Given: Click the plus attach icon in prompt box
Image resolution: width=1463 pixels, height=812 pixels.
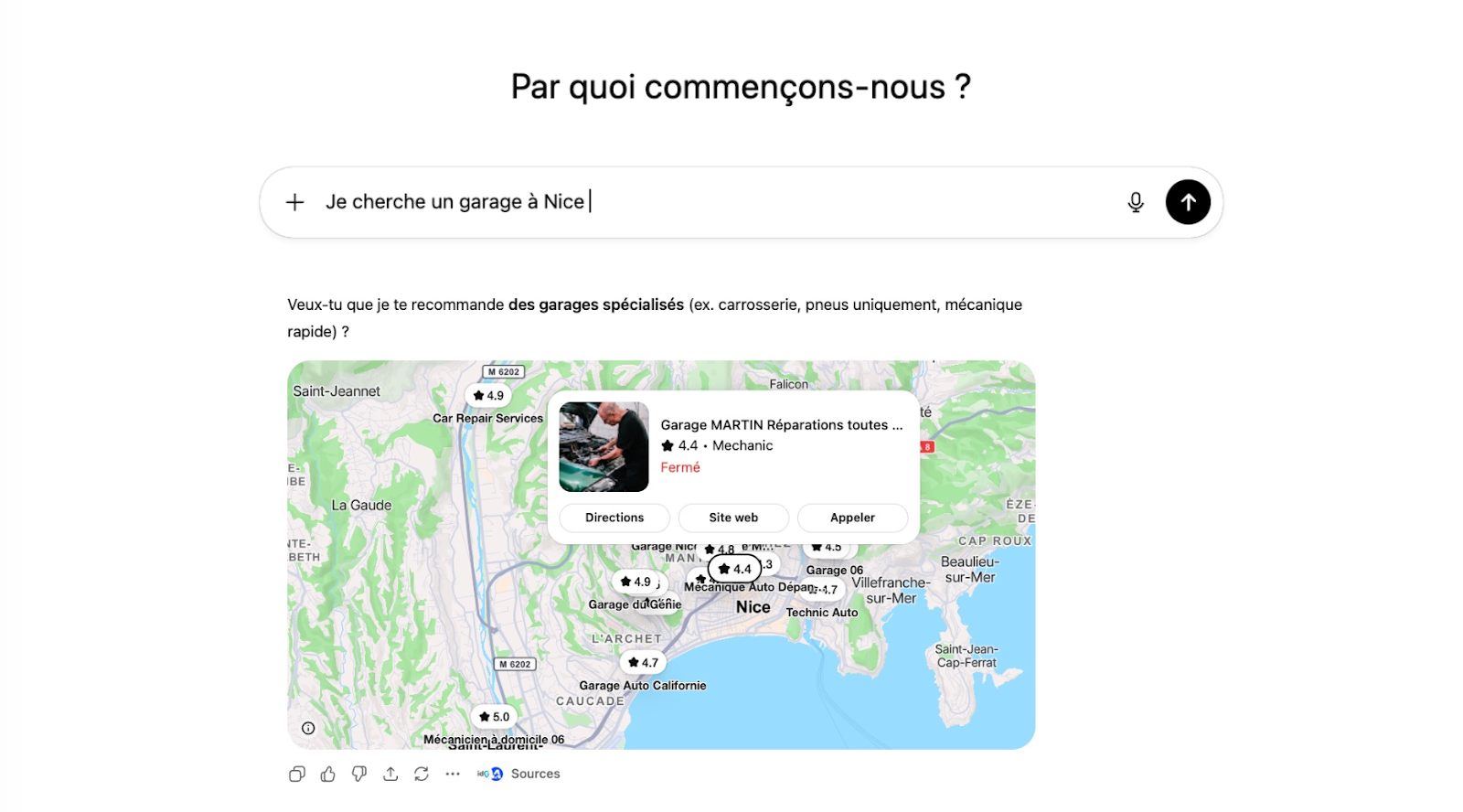Looking at the screenshot, I should point(294,202).
